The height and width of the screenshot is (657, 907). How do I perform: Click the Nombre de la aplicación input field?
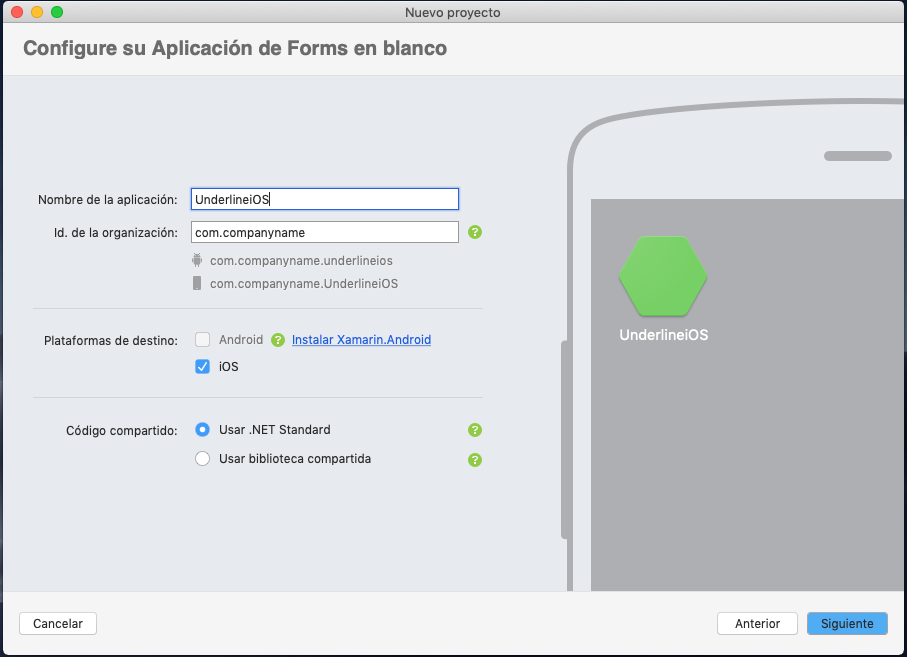coord(324,199)
